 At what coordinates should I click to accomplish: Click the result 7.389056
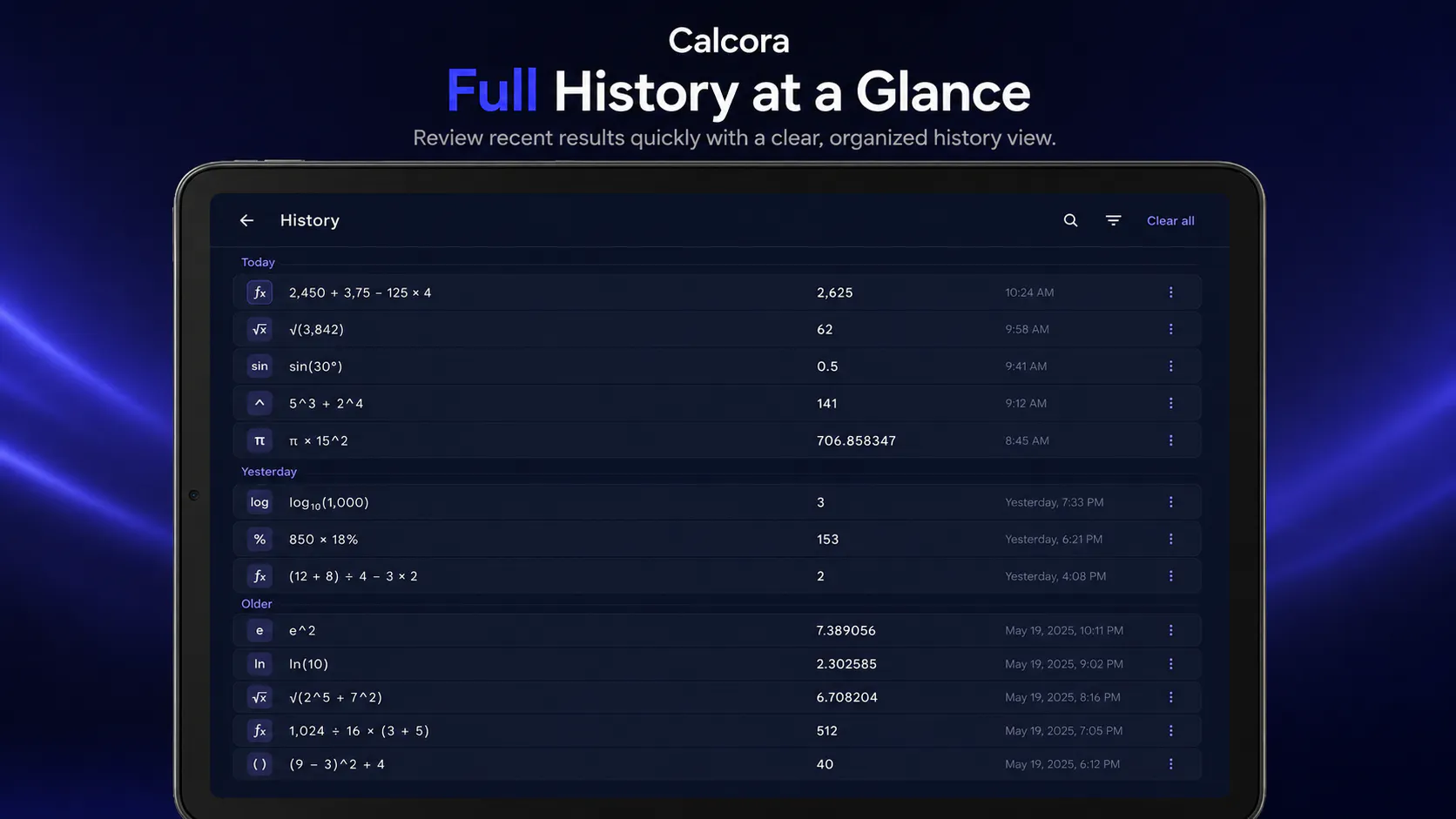point(846,630)
